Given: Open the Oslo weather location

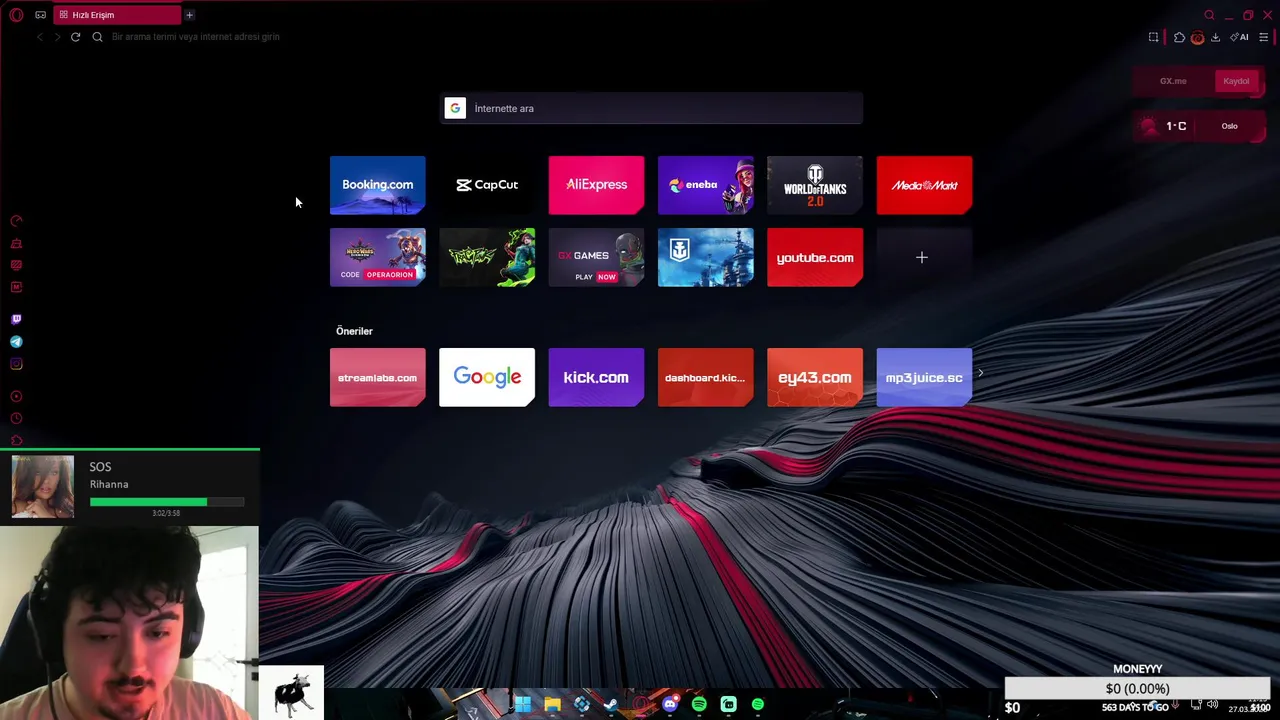Looking at the screenshot, I should [1229, 126].
